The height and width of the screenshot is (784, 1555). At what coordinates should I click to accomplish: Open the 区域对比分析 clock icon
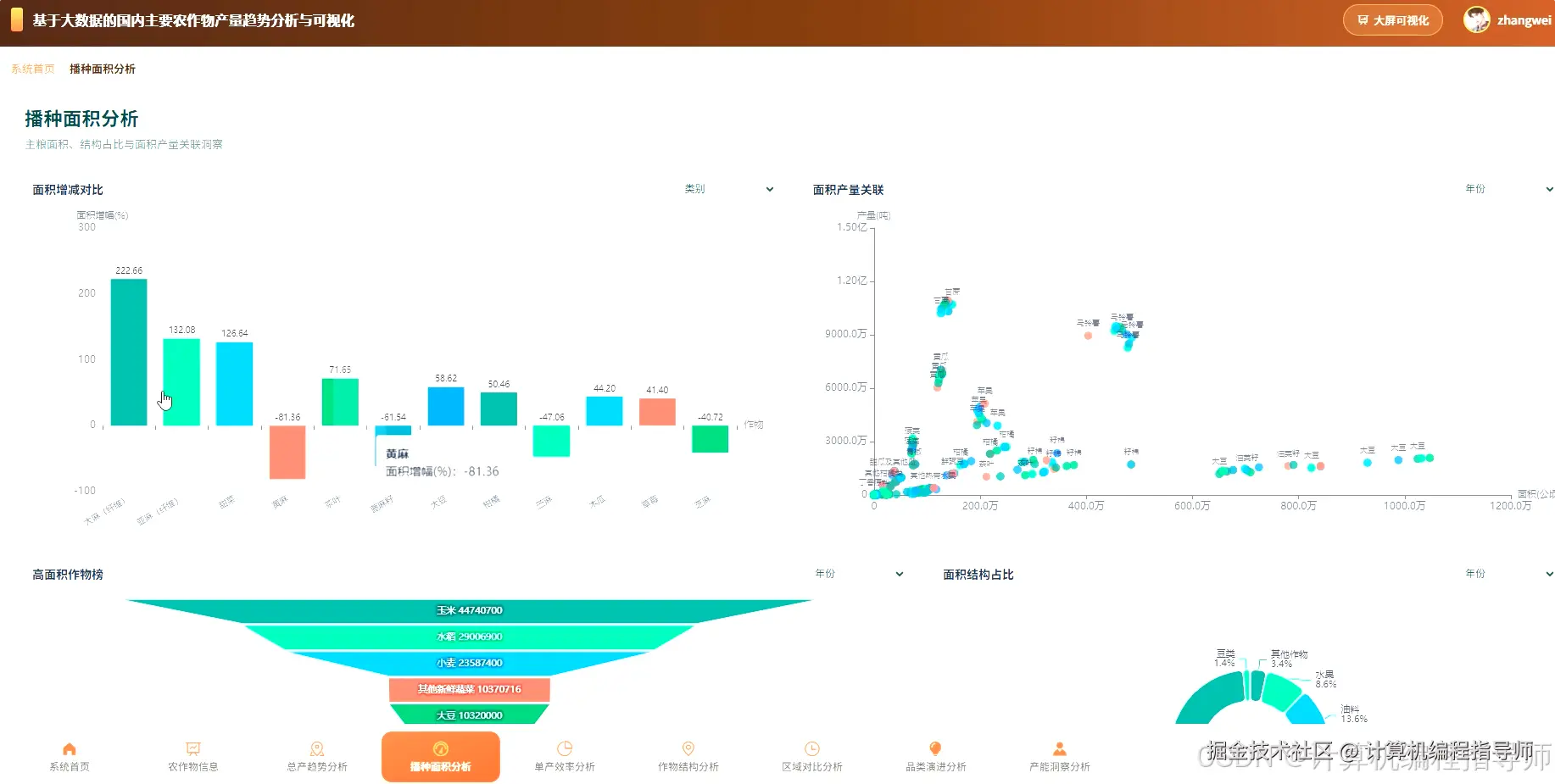[812, 748]
